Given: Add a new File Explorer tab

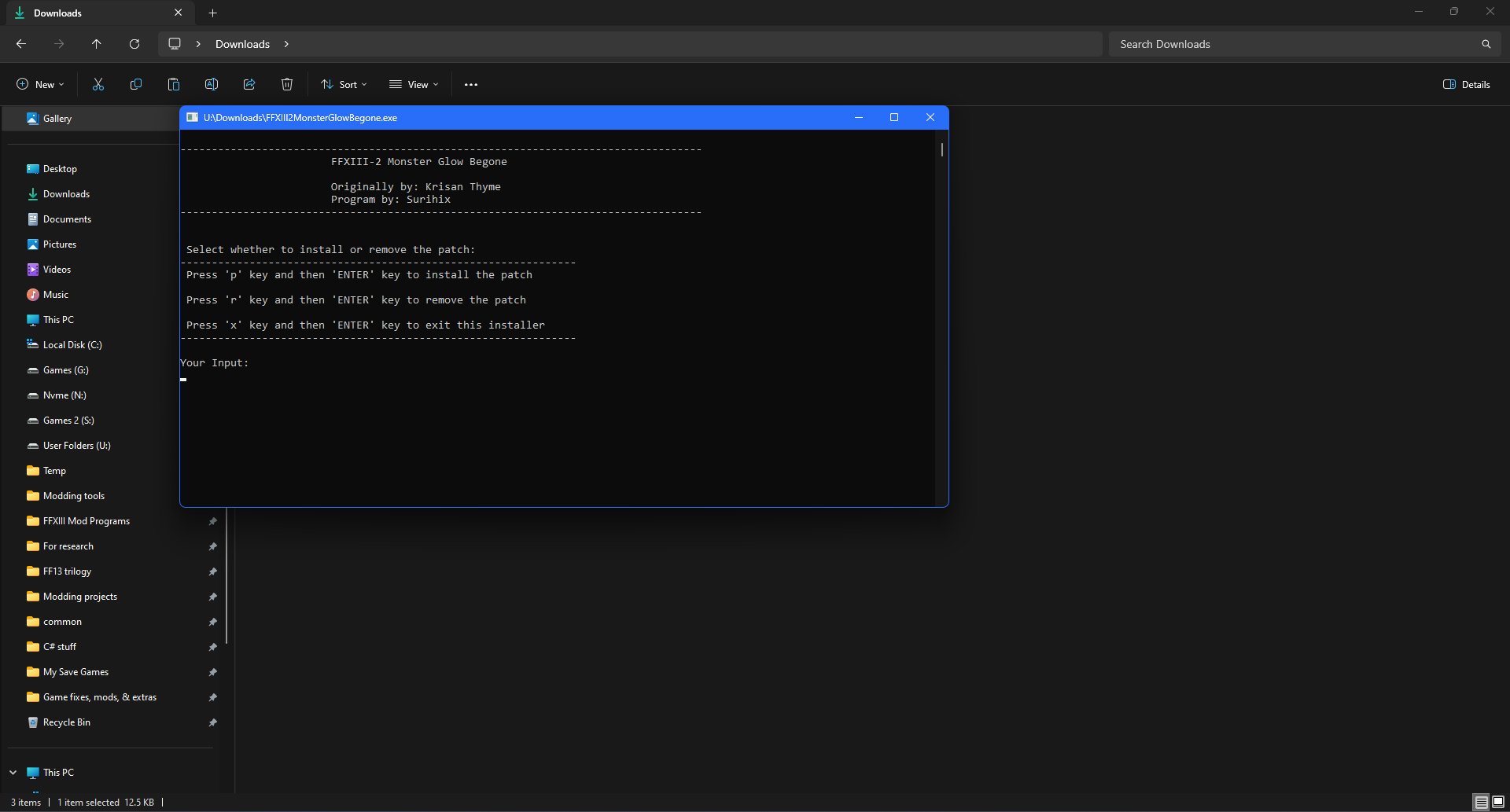Looking at the screenshot, I should coord(212,13).
